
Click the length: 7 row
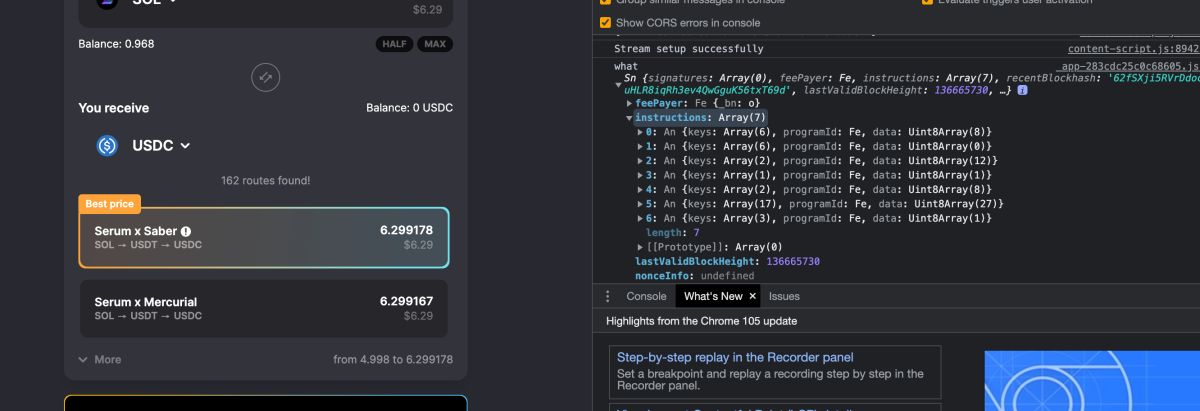click(675, 232)
